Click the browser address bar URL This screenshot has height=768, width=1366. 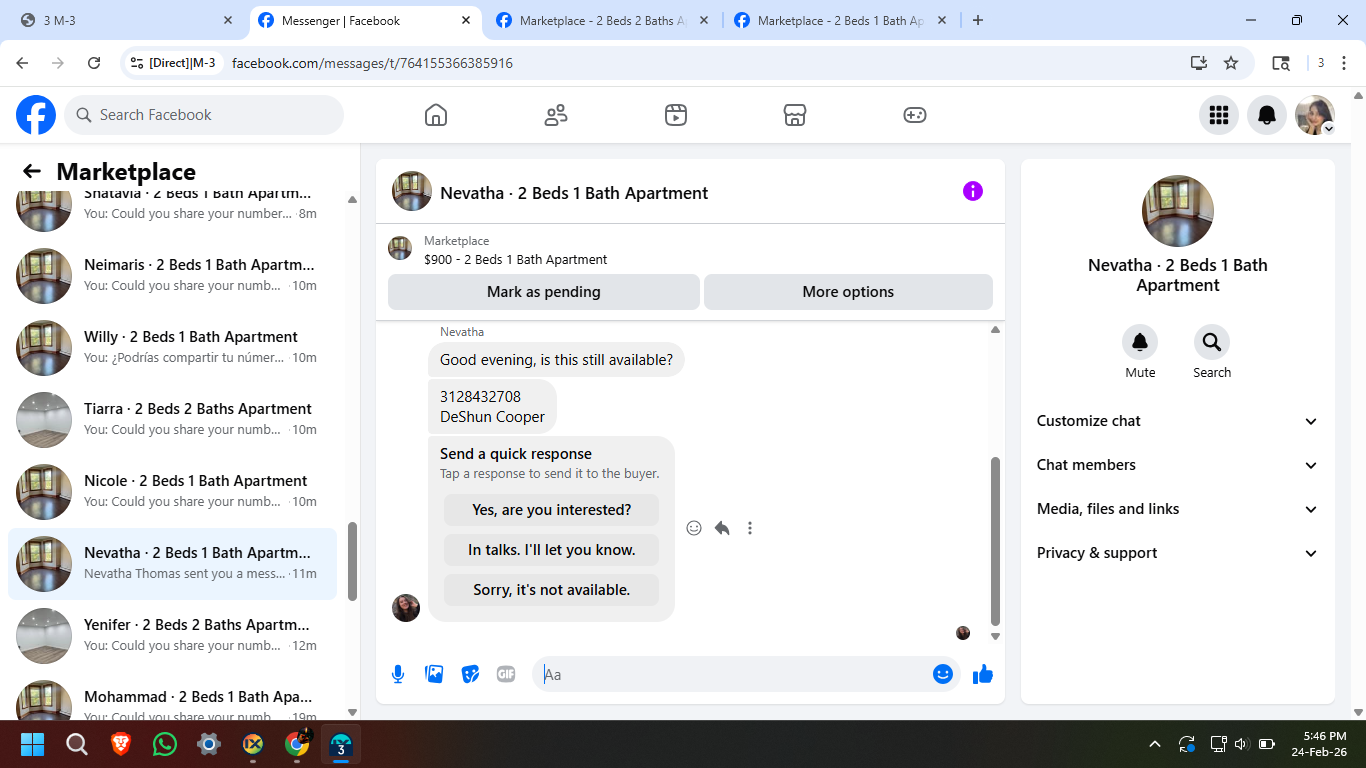(372, 63)
